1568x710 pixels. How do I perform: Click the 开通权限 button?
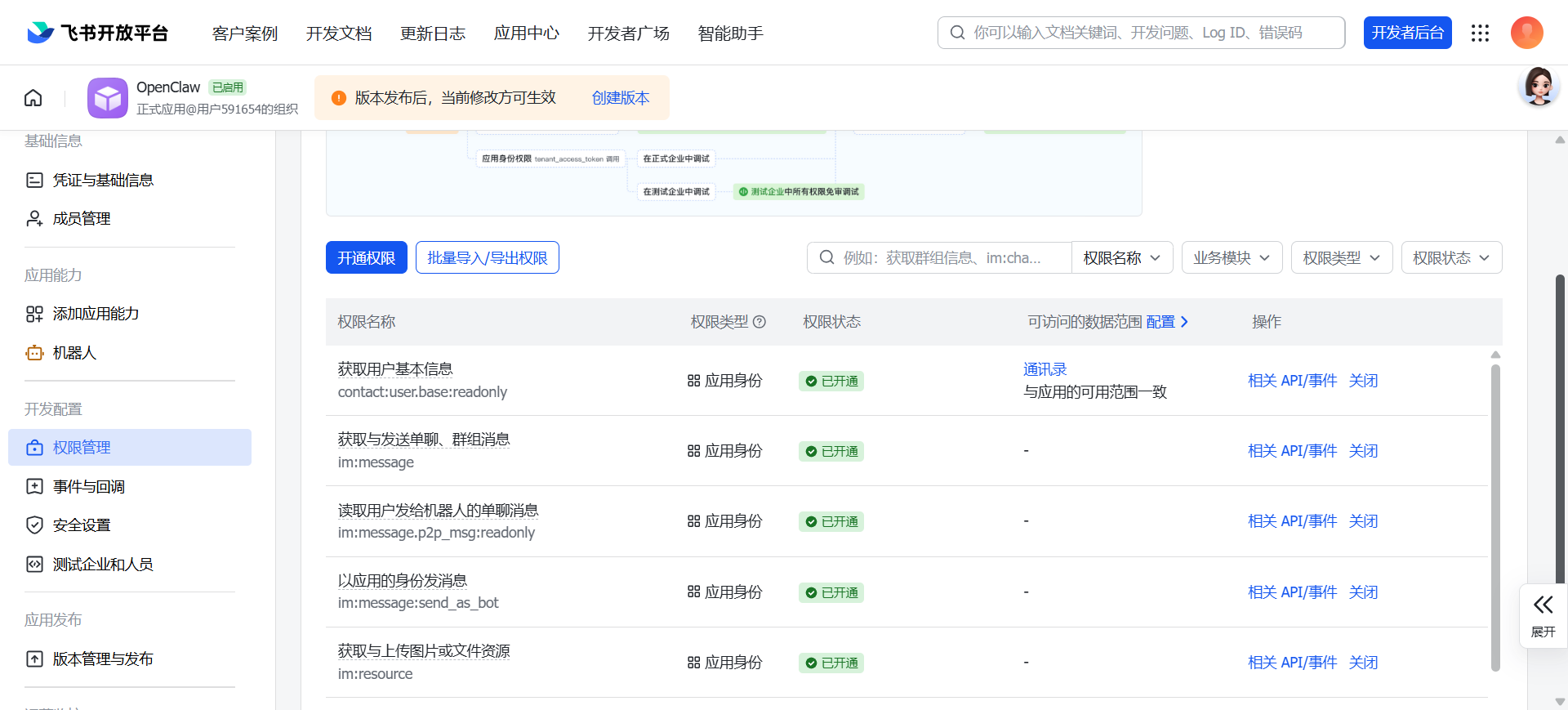[x=366, y=258]
